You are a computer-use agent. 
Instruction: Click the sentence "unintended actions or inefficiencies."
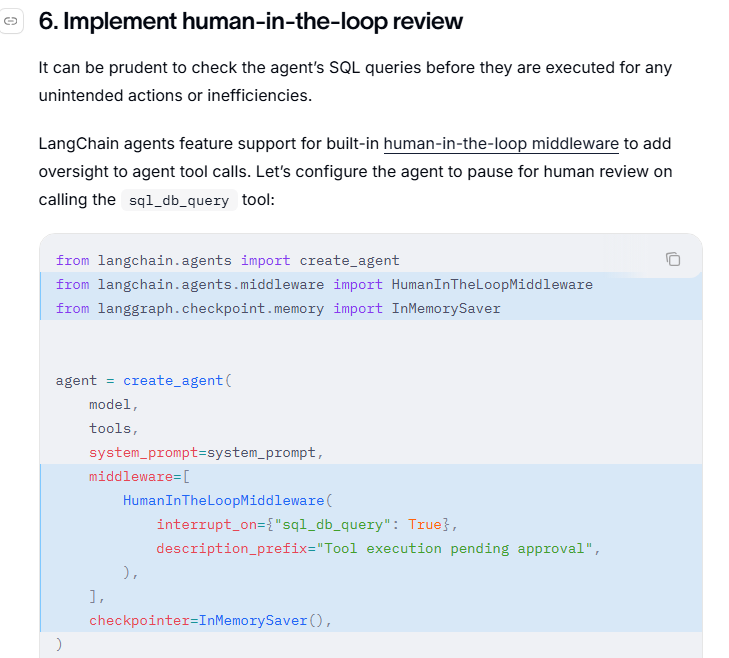click(x=175, y=95)
